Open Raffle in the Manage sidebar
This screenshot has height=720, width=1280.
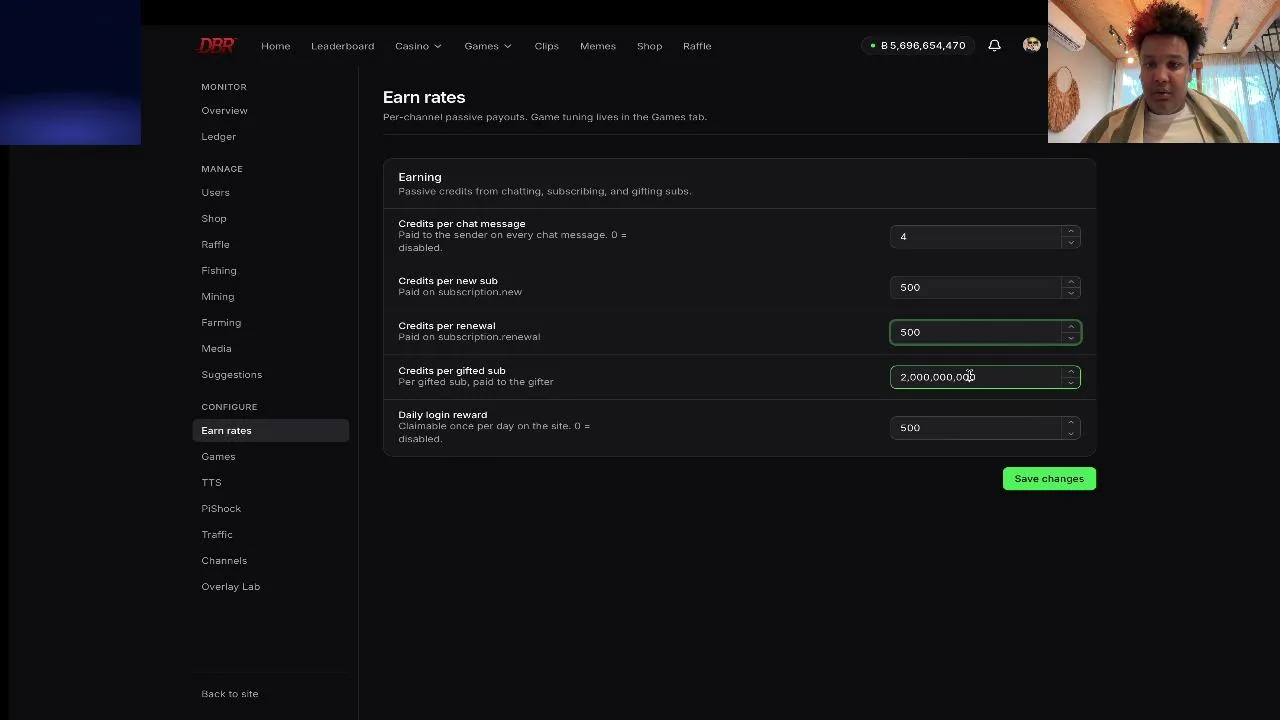pyautogui.click(x=215, y=244)
